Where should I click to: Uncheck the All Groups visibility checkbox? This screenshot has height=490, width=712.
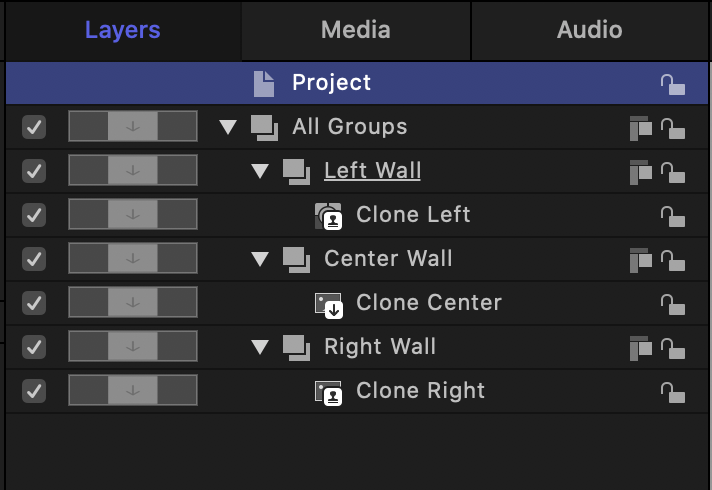[x=34, y=127]
